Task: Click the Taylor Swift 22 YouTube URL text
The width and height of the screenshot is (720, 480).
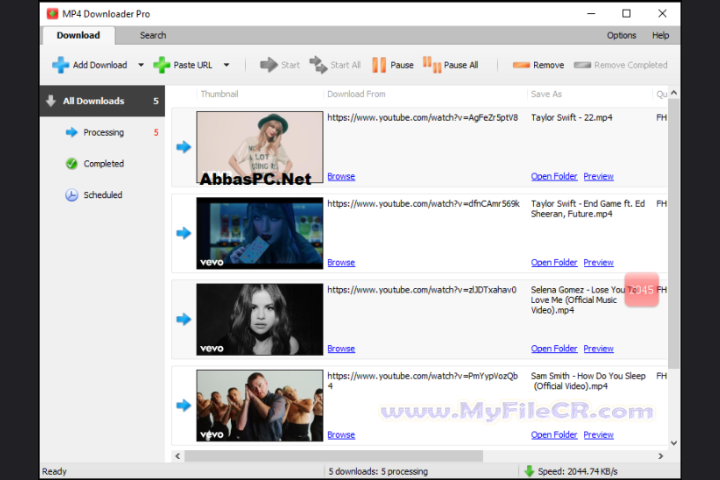Action: [x=422, y=118]
